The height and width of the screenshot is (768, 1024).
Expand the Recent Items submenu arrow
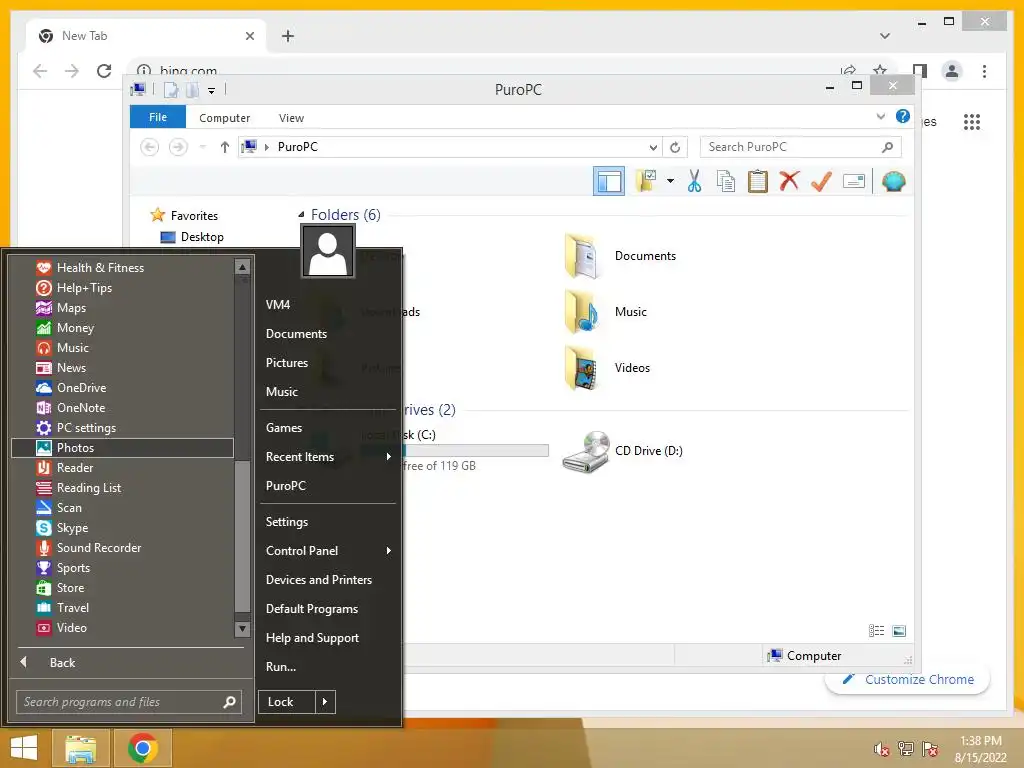point(389,456)
